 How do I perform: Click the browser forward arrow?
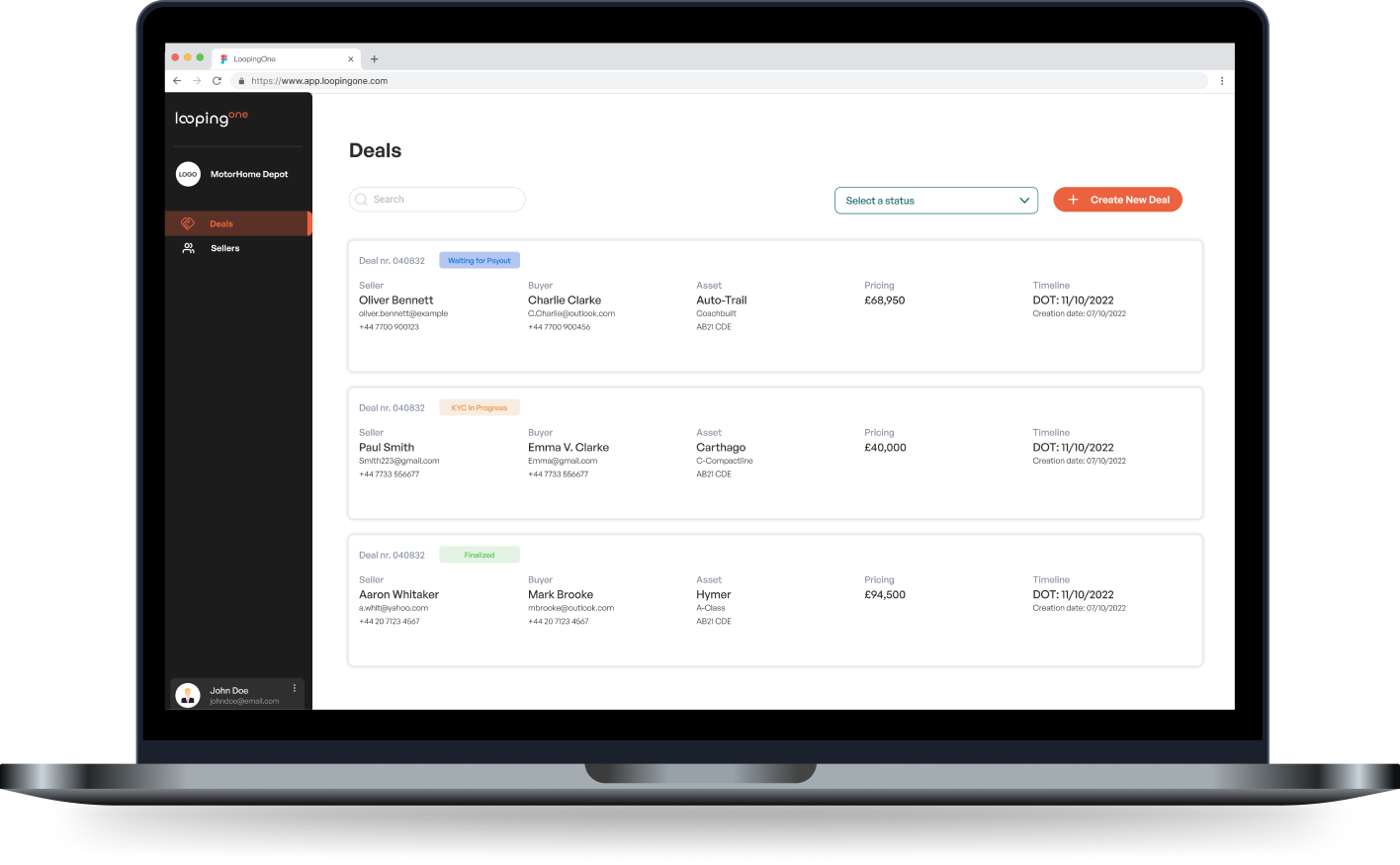197,81
